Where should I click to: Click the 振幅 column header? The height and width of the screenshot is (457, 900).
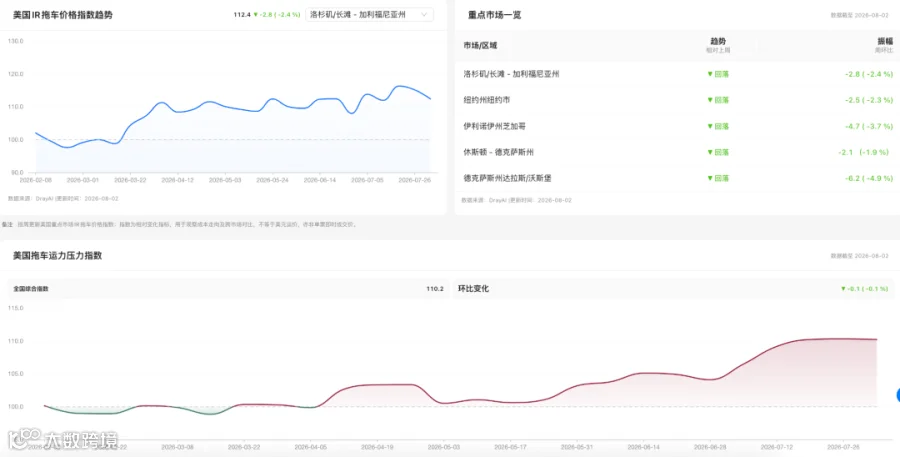[885, 41]
